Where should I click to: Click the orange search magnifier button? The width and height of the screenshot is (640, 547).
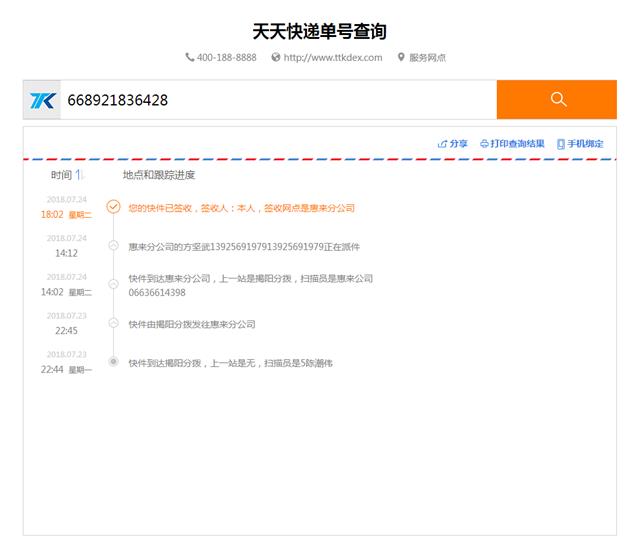[556, 100]
